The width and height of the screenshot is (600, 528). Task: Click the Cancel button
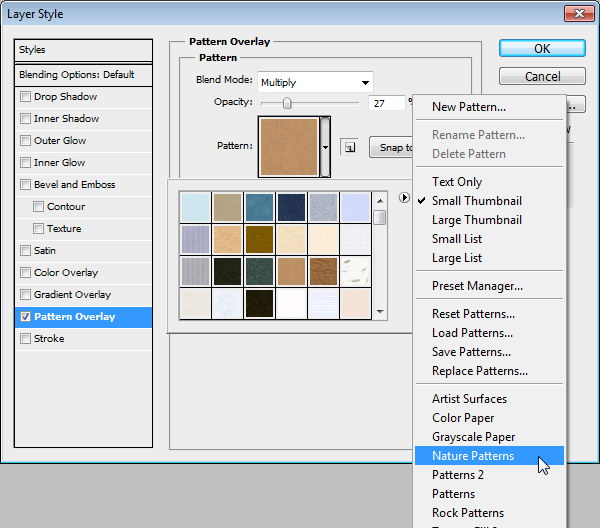click(x=541, y=76)
